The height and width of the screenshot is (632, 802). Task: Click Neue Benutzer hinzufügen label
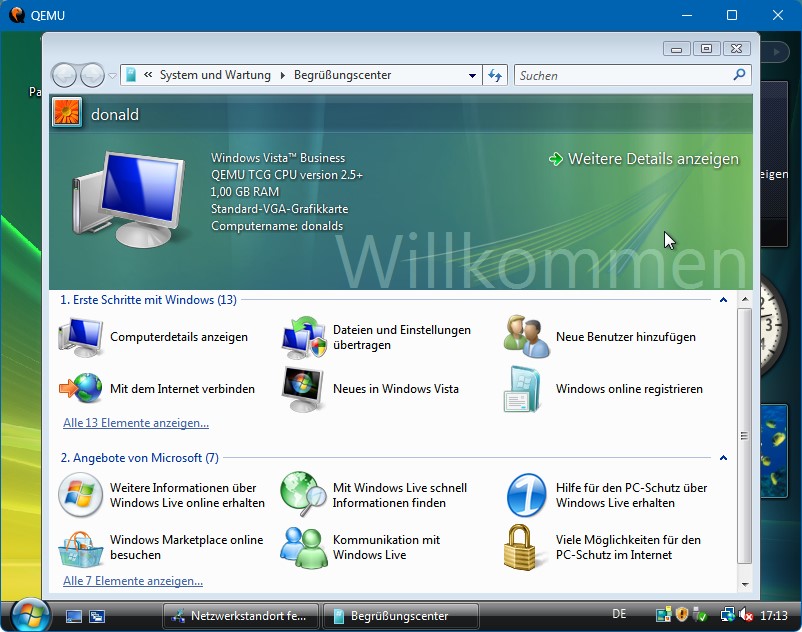[x=626, y=337]
